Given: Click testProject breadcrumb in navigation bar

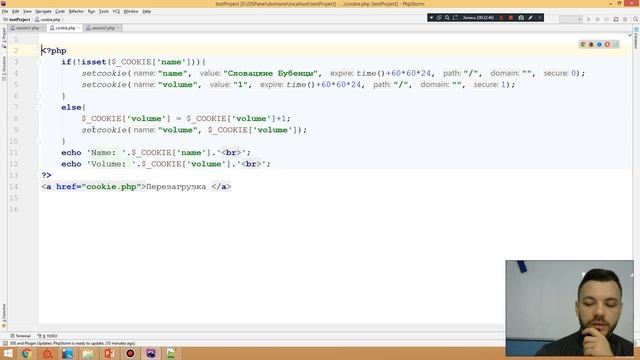Looking at the screenshot, I should click(x=17, y=19).
